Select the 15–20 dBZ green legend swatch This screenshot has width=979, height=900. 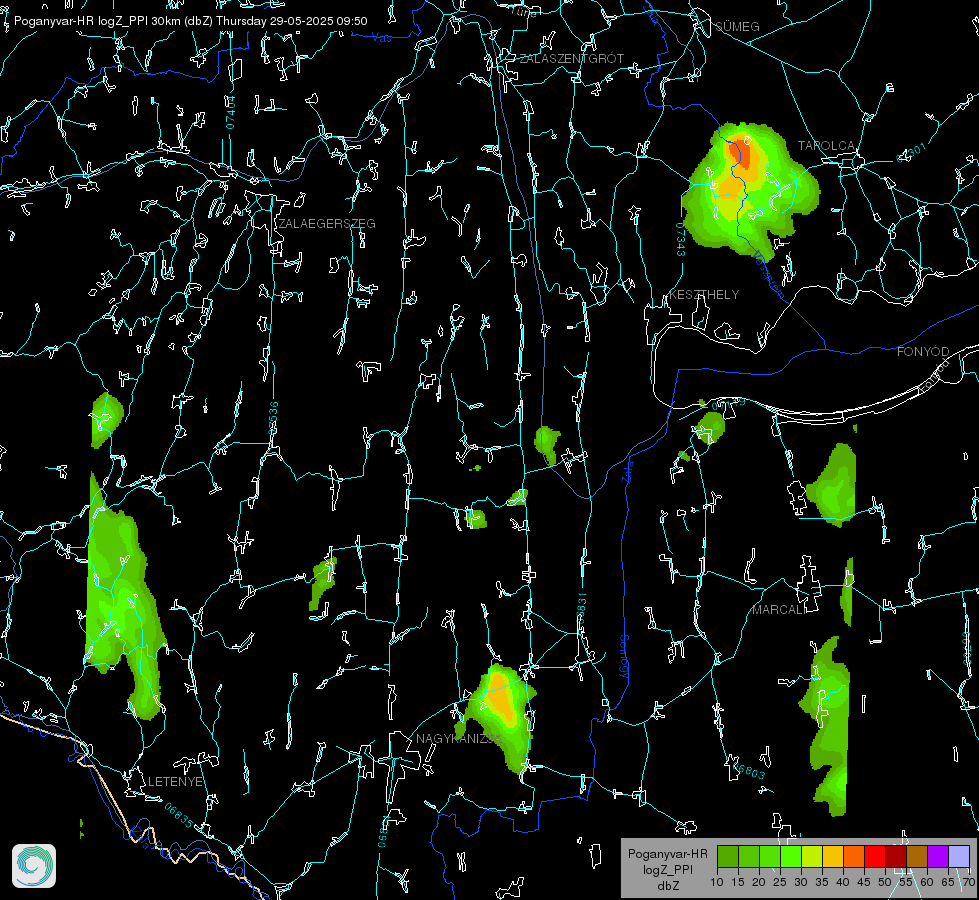click(x=749, y=856)
